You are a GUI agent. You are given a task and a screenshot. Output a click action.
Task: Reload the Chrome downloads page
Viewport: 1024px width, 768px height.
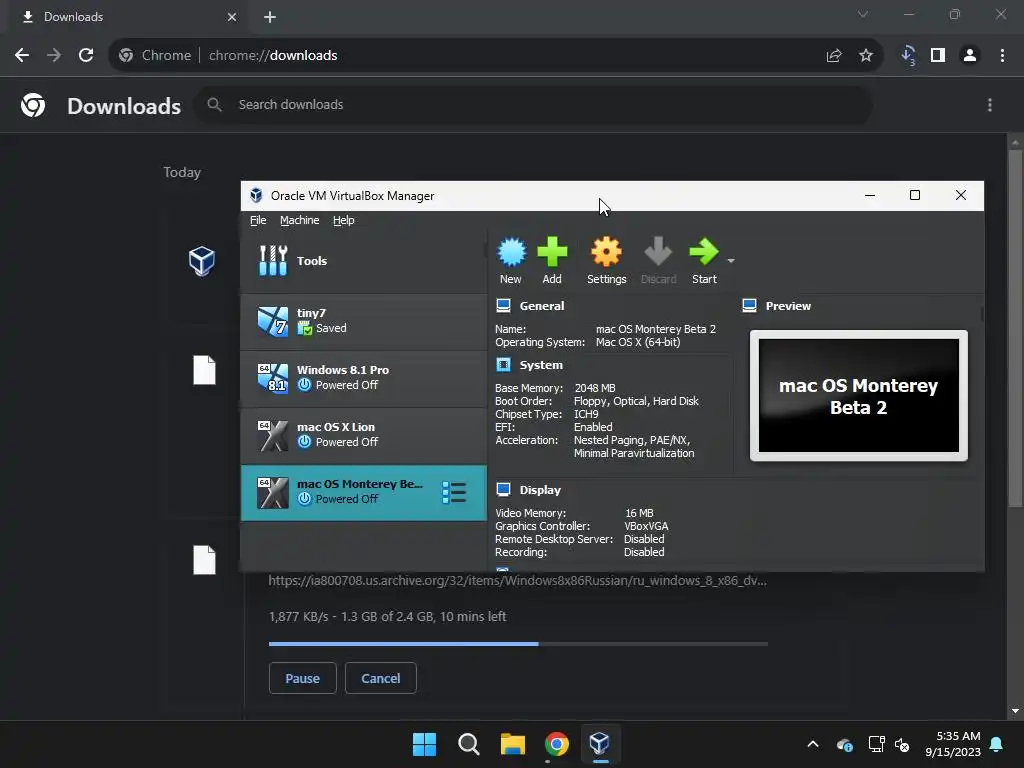coord(86,55)
